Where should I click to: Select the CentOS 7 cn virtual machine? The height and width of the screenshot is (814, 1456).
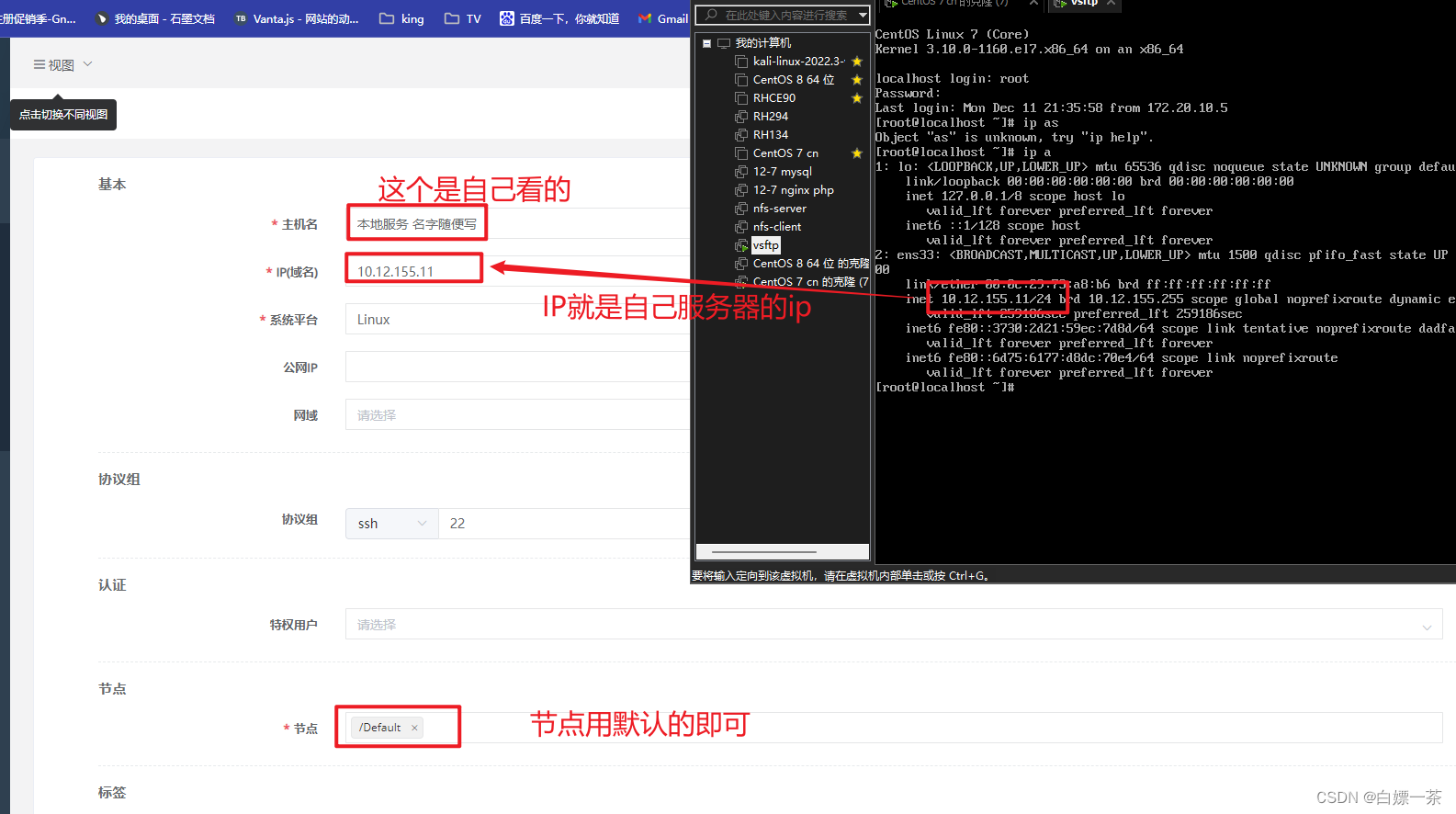tap(785, 153)
